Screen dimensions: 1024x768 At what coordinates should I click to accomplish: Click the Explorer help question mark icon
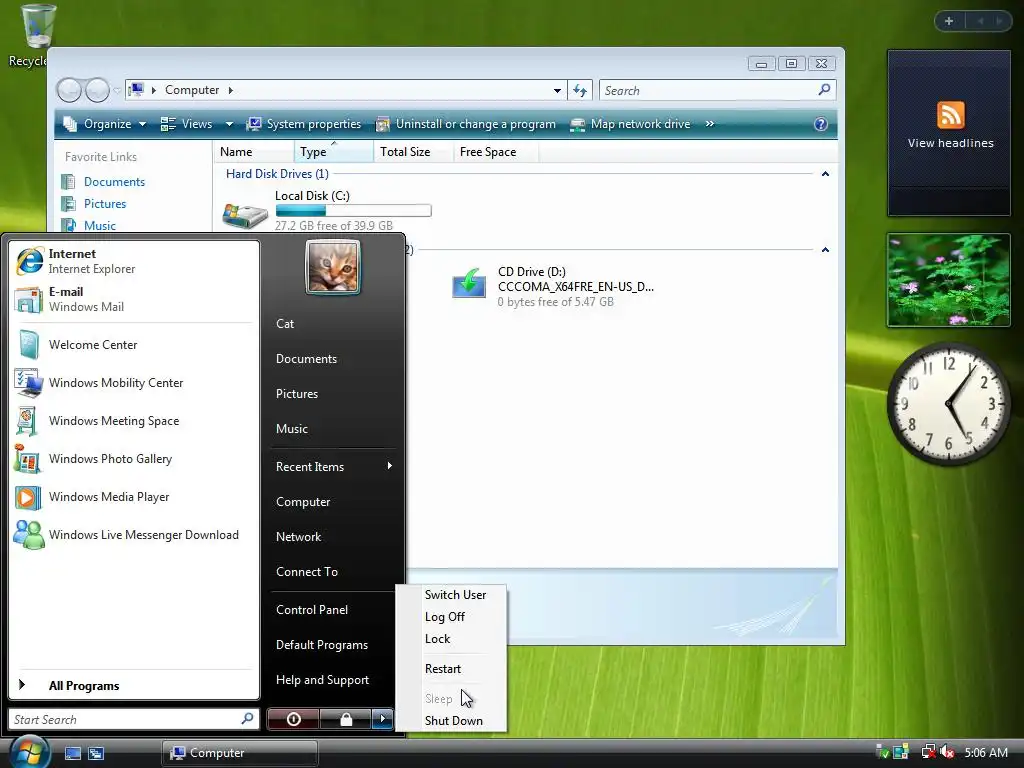click(821, 124)
